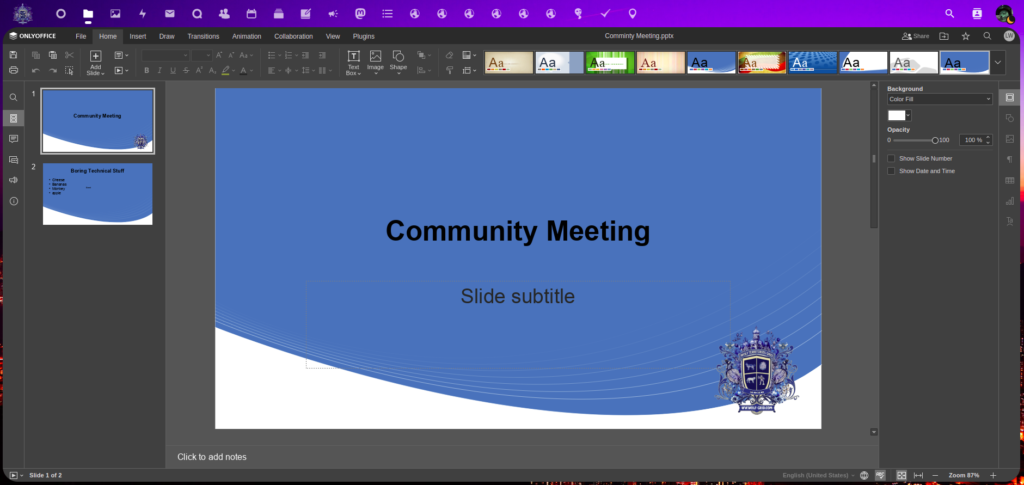Save the presentation with the save icon

pyautogui.click(x=14, y=55)
